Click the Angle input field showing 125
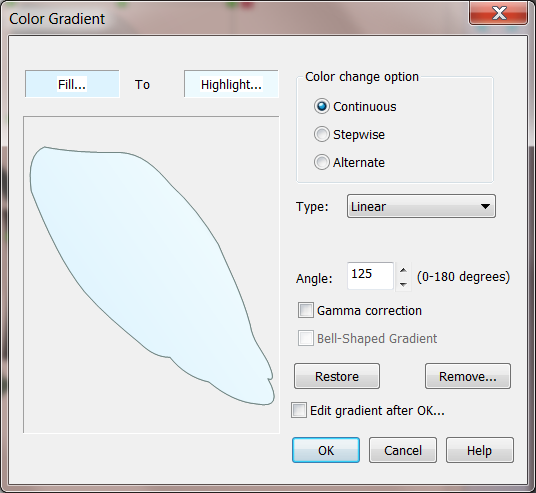This screenshot has width=536, height=493. point(371,276)
